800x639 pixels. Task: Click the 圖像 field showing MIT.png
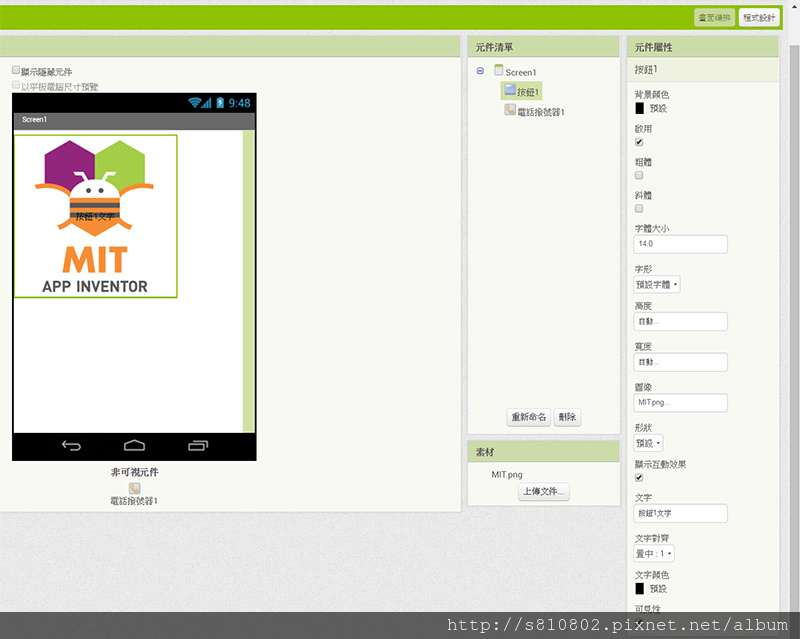click(681, 403)
